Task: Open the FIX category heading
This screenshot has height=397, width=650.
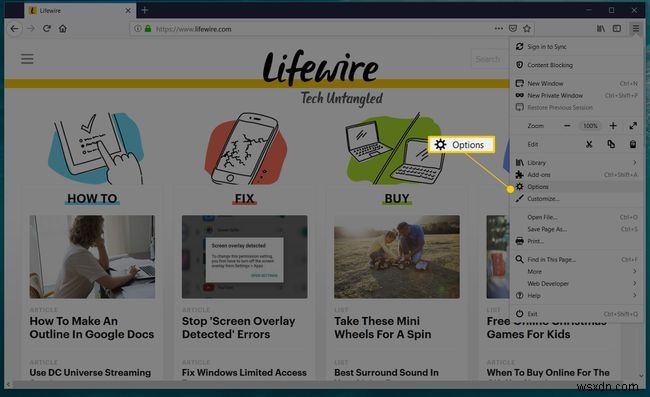Action: click(x=244, y=198)
